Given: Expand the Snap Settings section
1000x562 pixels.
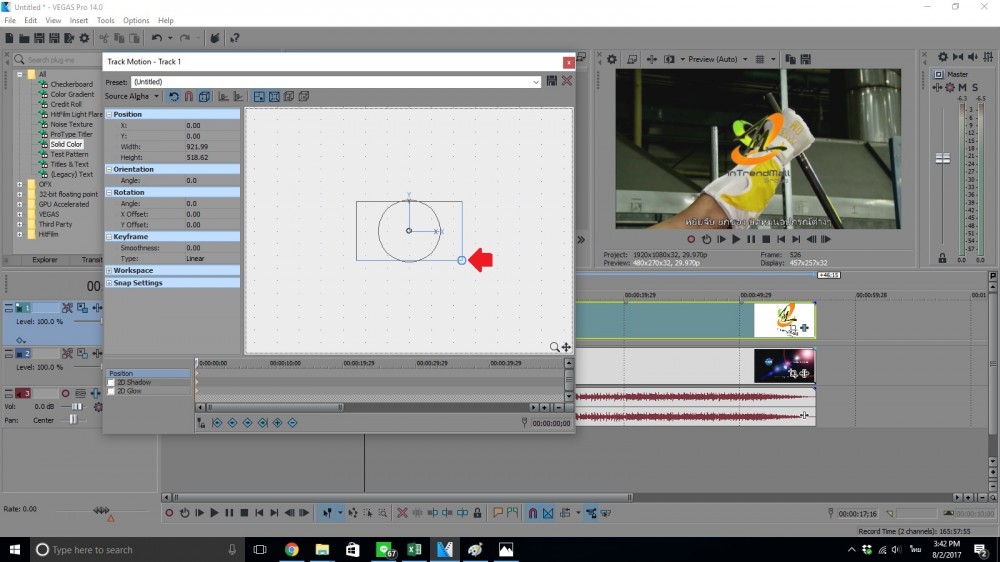Looking at the screenshot, I should pyautogui.click(x=109, y=283).
